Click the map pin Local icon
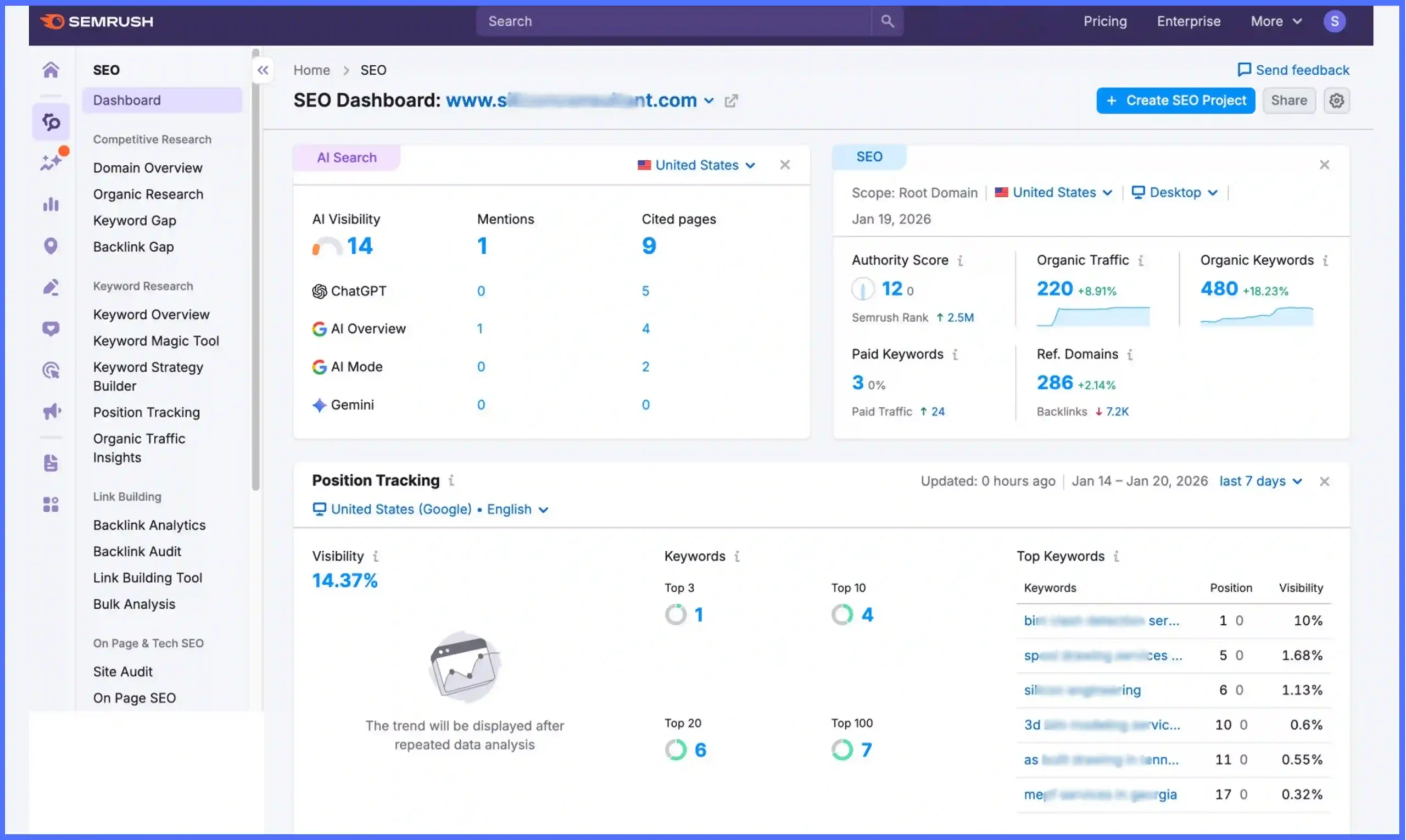 point(51,245)
